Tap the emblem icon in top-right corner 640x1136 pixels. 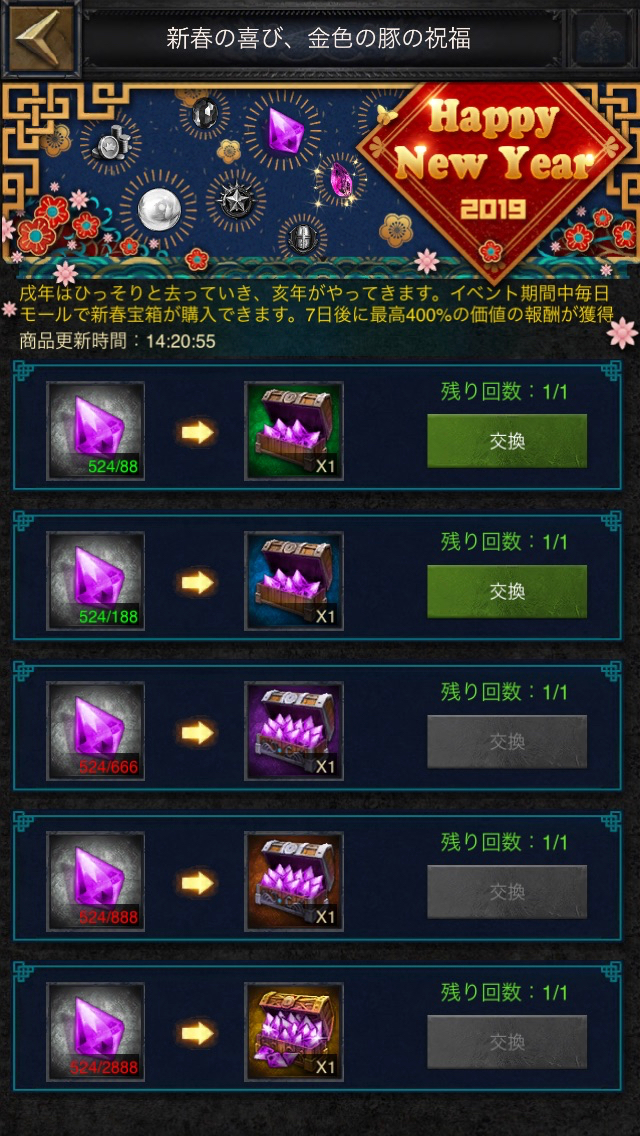[x=599, y=38]
